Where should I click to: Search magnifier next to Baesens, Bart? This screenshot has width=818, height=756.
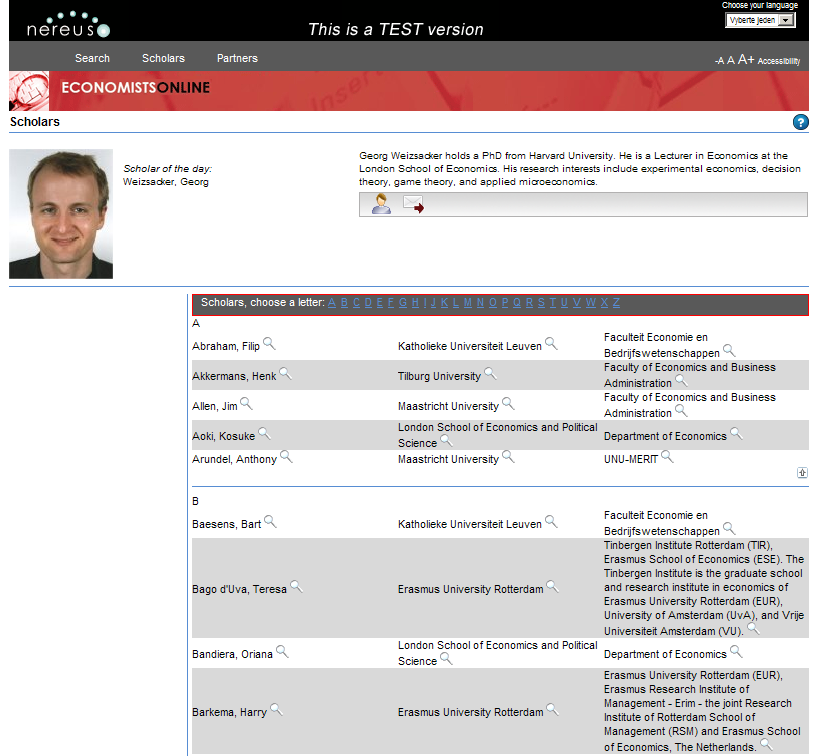tap(270, 522)
